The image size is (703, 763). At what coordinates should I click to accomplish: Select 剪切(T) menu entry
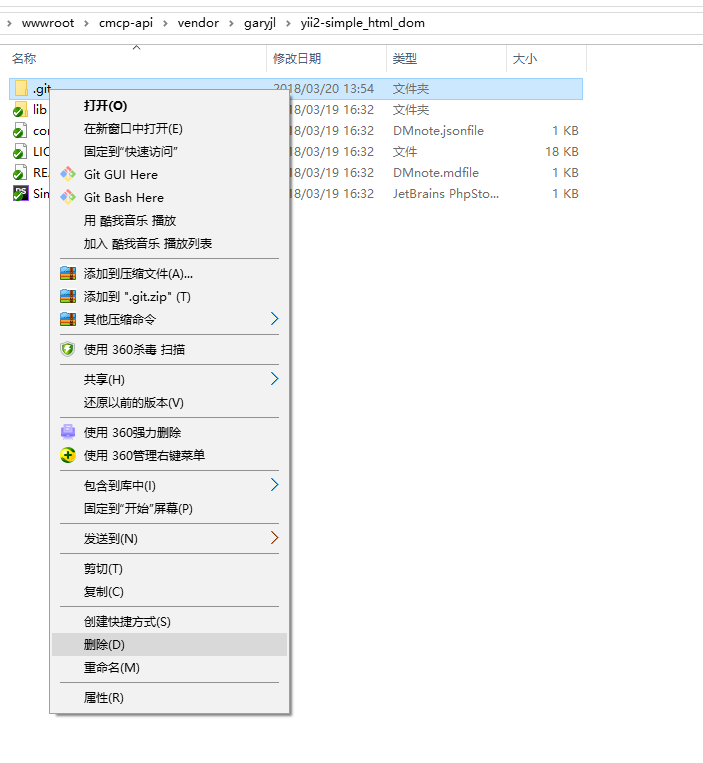pos(169,568)
